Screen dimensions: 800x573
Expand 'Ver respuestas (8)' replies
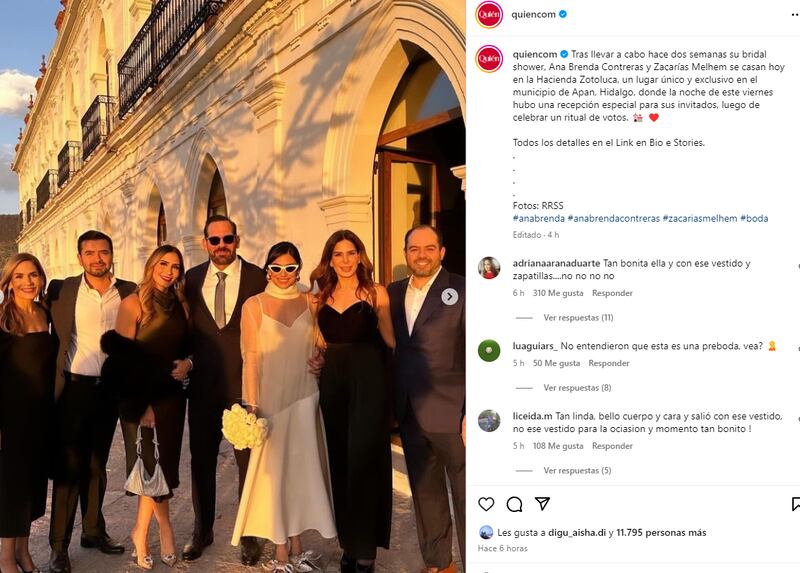(x=577, y=388)
